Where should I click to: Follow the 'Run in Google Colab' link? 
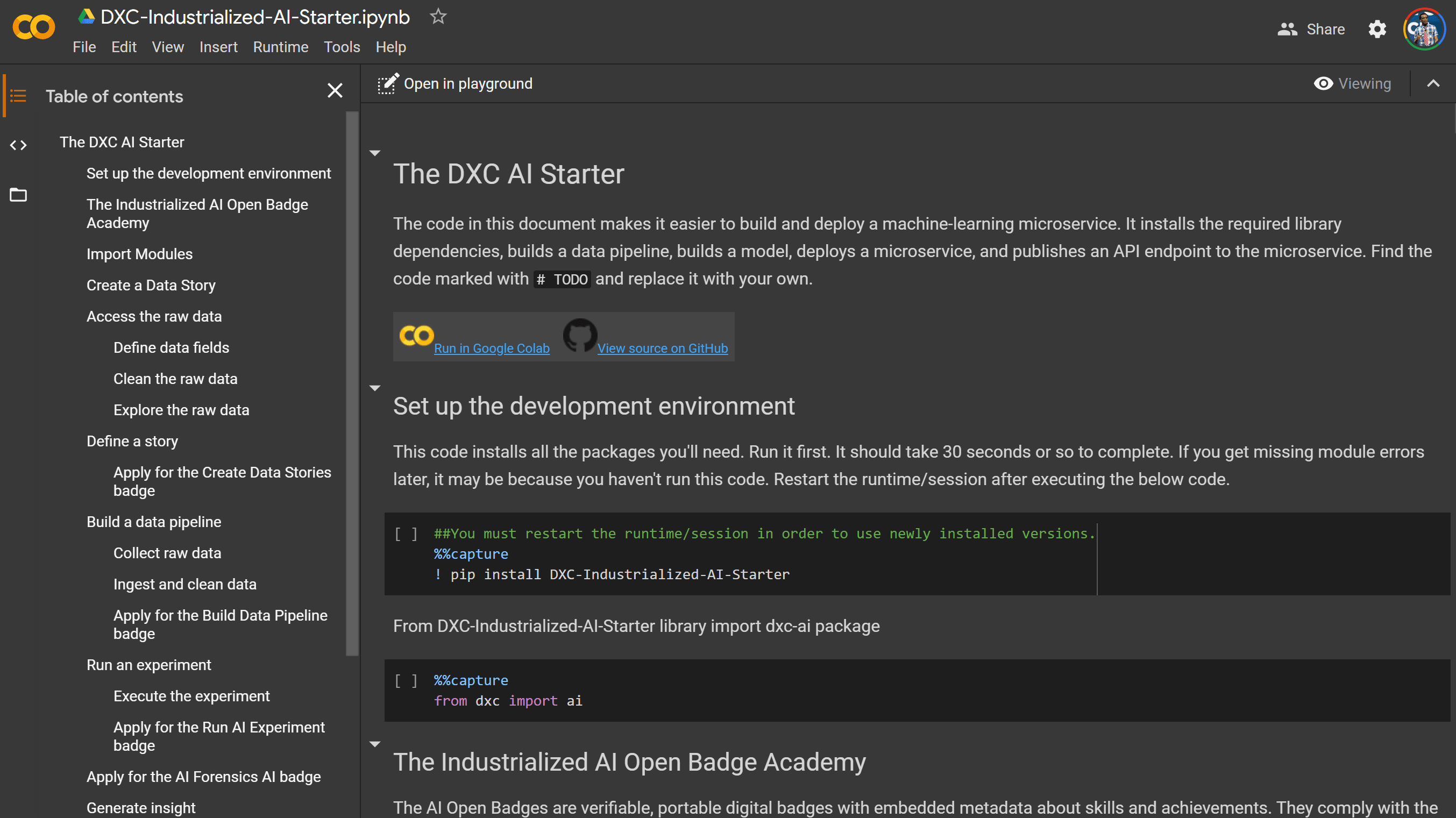491,348
